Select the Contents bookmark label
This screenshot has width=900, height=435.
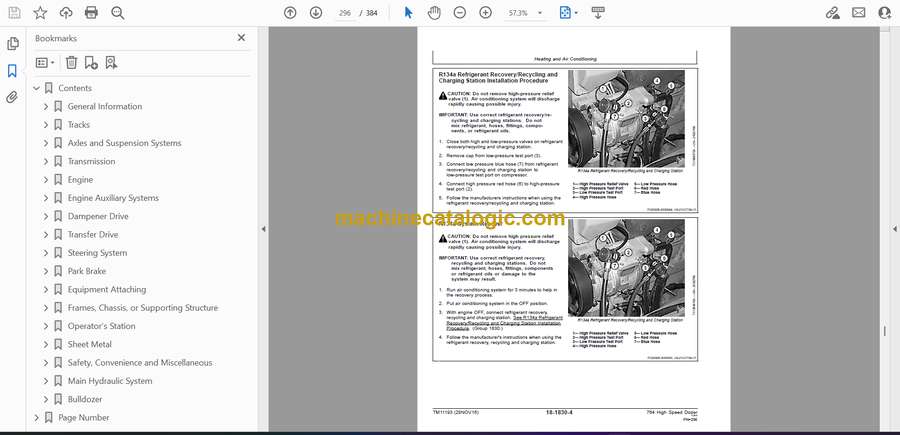pyautogui.click(x=75, y=88)
